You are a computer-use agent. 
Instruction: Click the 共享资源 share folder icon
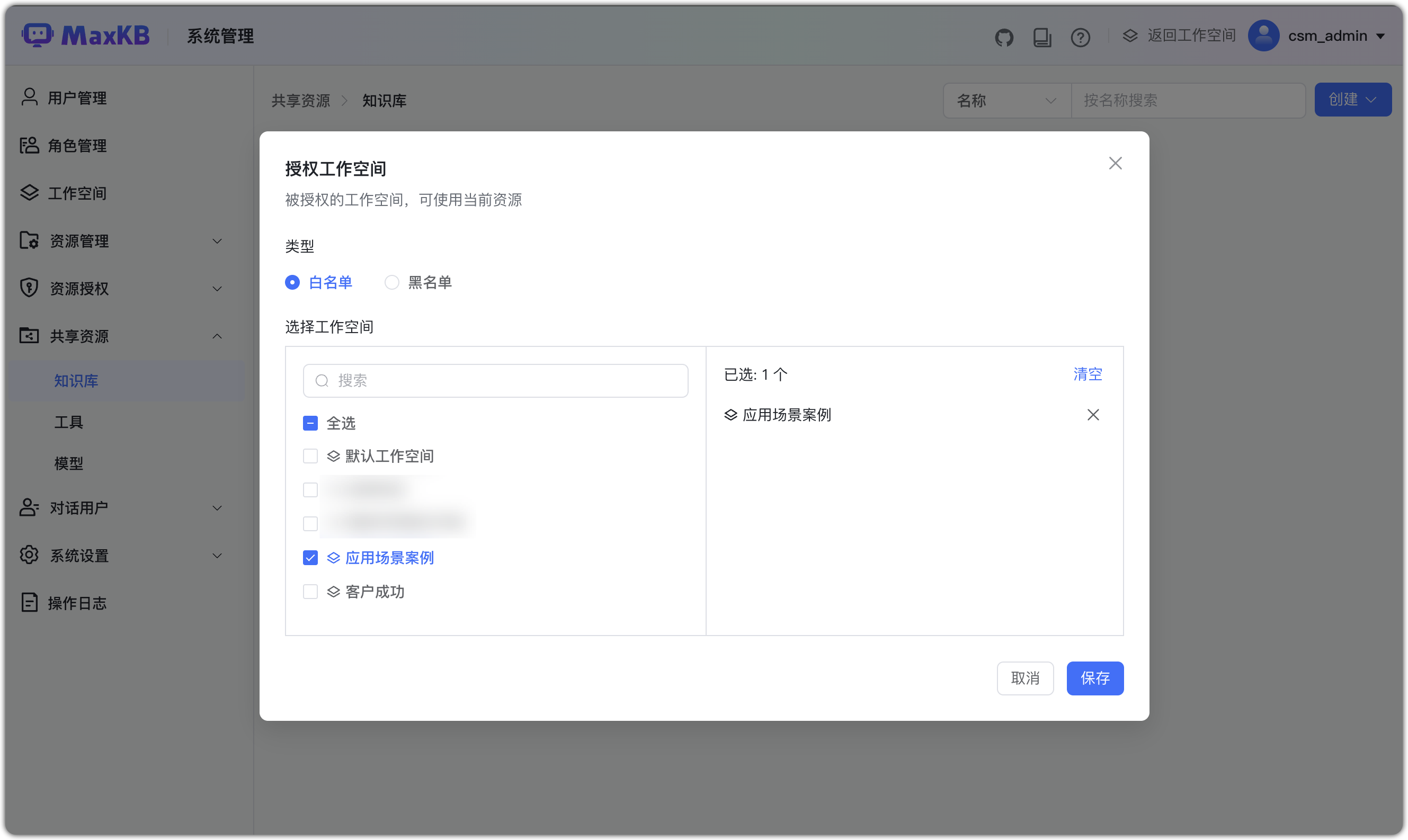30,336
